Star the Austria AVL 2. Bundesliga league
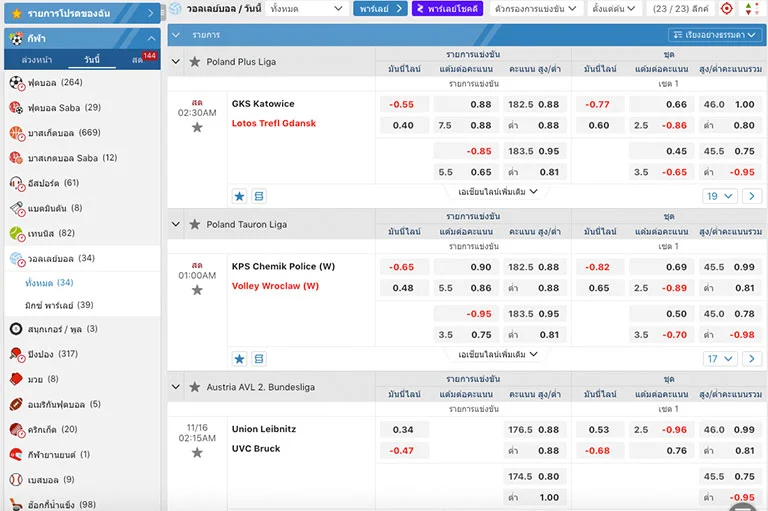 coord(195,387)
